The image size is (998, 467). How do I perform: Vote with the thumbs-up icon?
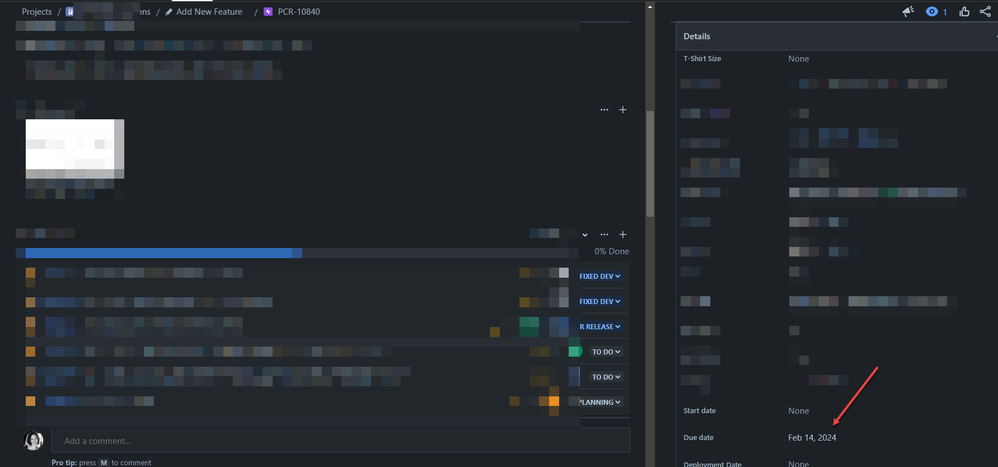(x=964, y=11)
